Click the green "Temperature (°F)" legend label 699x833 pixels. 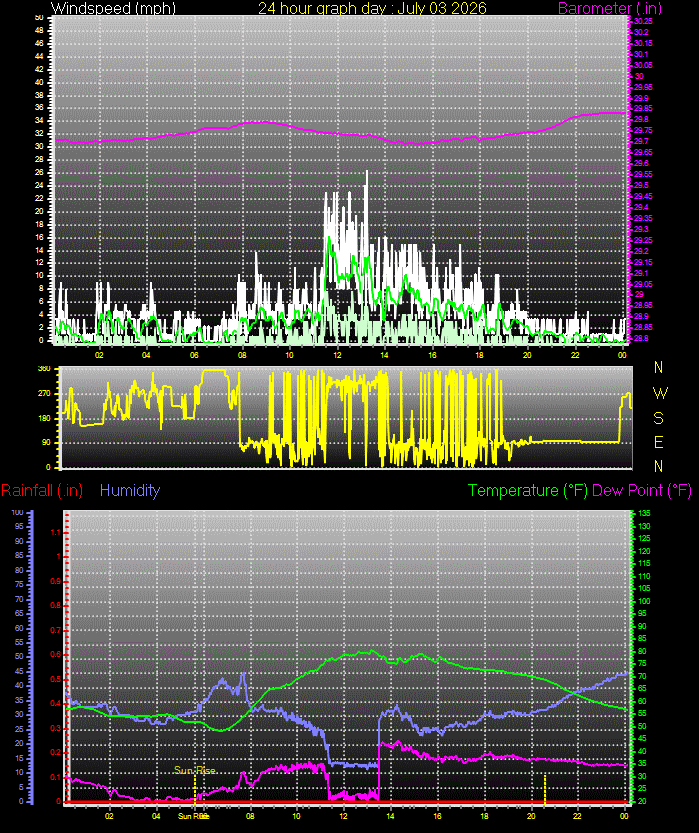click(528, 490)
